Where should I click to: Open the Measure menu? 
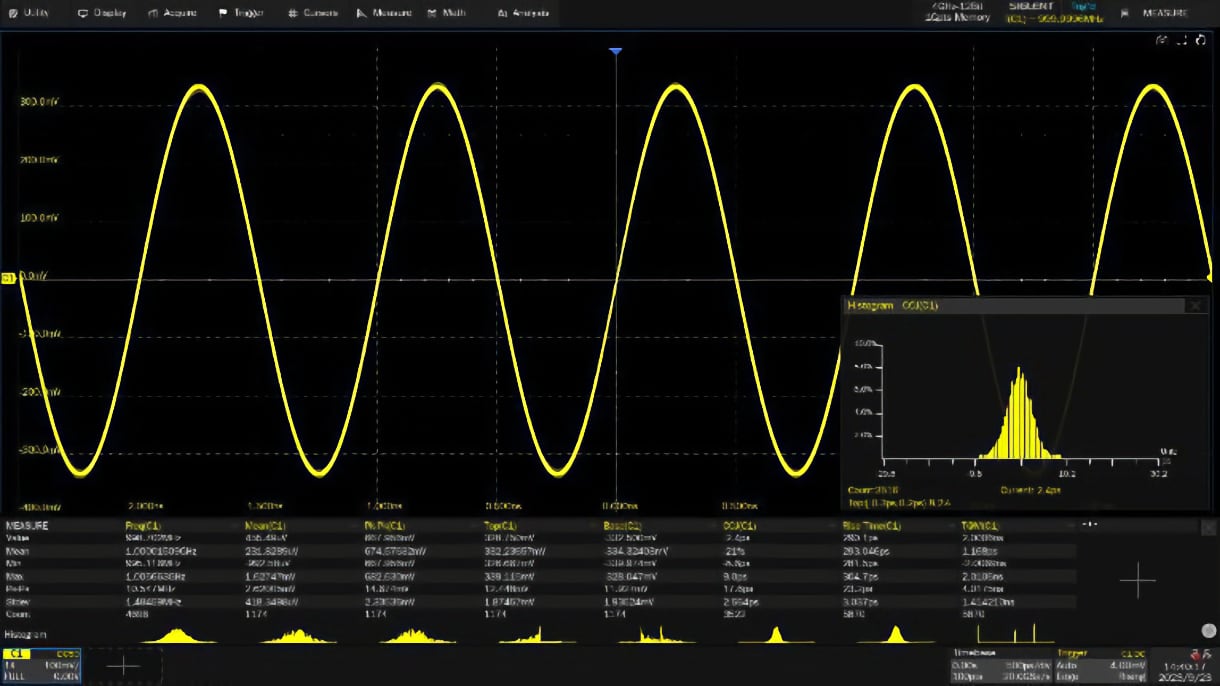(x=384, y=13)
